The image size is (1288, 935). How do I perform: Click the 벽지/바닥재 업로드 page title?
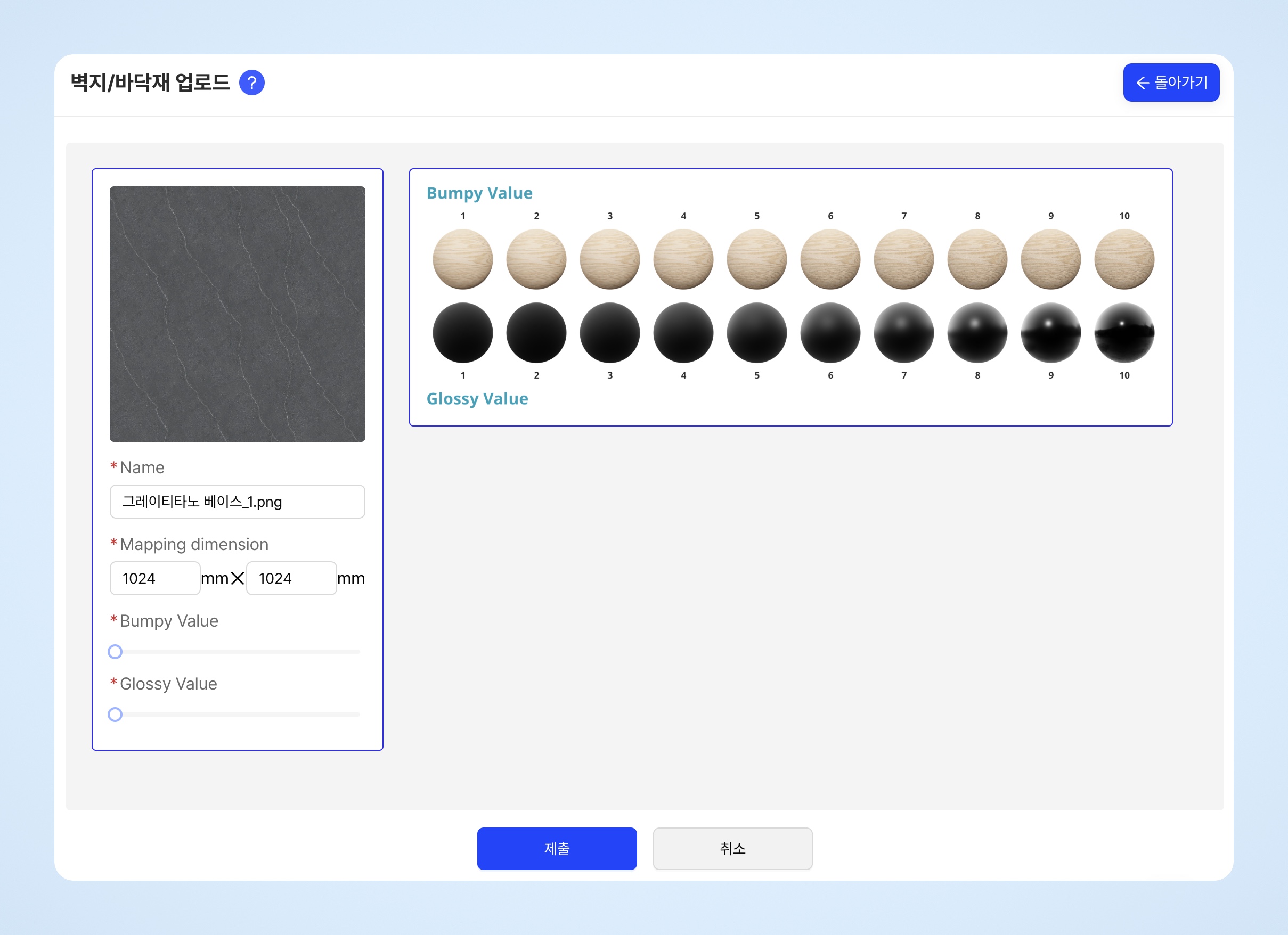(x=150, y=83)
